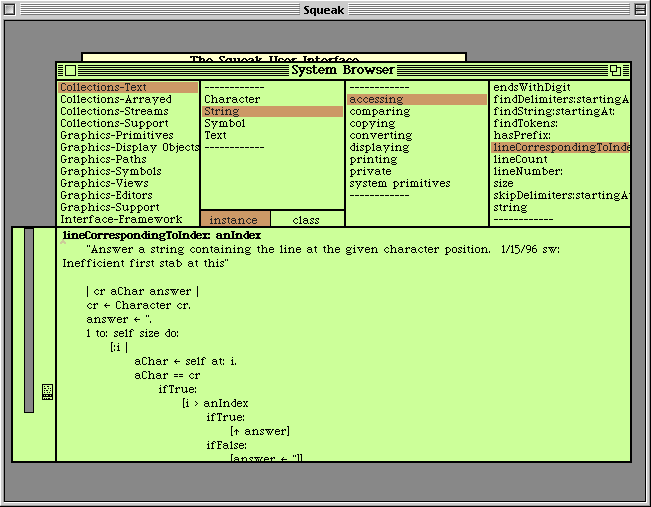Click the System Browser collapse/zoom icon
Image resolution: width=651 pixels, height=507 pixels.
click(615, 71)
